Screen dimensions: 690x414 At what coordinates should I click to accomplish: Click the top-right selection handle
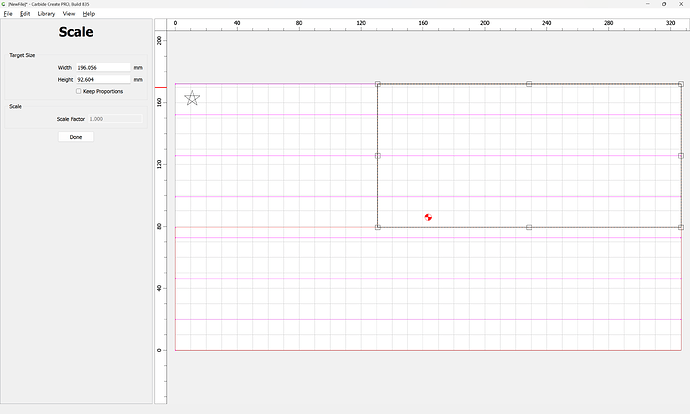[680, 84]
